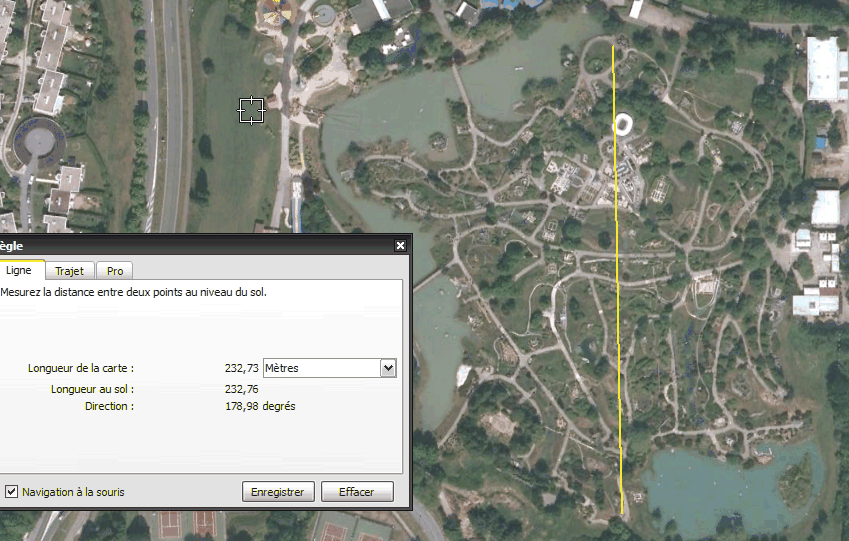
Task: Click the 'Direction :' label
Action: (109, 406)
